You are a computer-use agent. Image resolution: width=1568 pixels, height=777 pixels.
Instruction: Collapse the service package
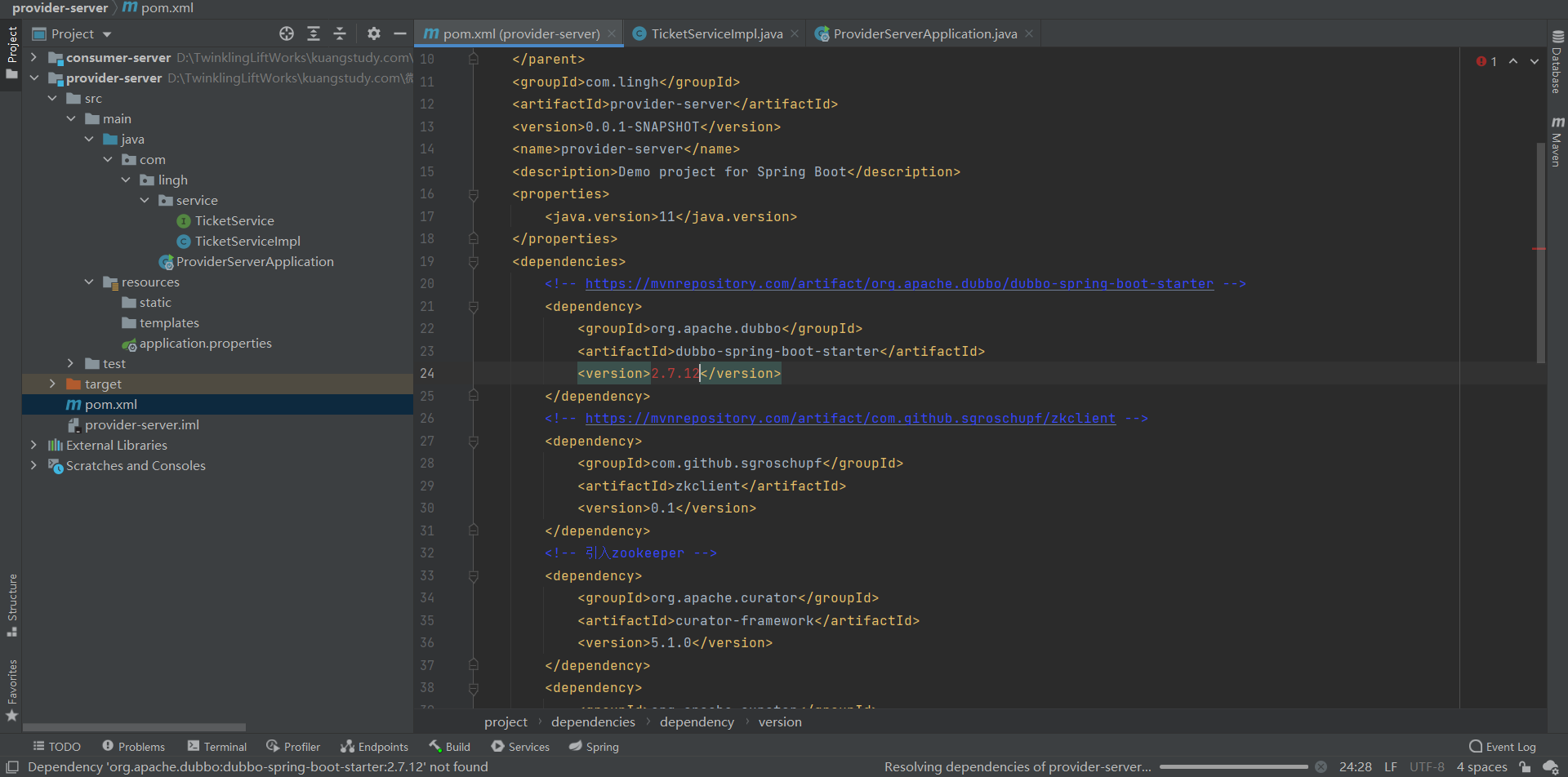(145, 200)
